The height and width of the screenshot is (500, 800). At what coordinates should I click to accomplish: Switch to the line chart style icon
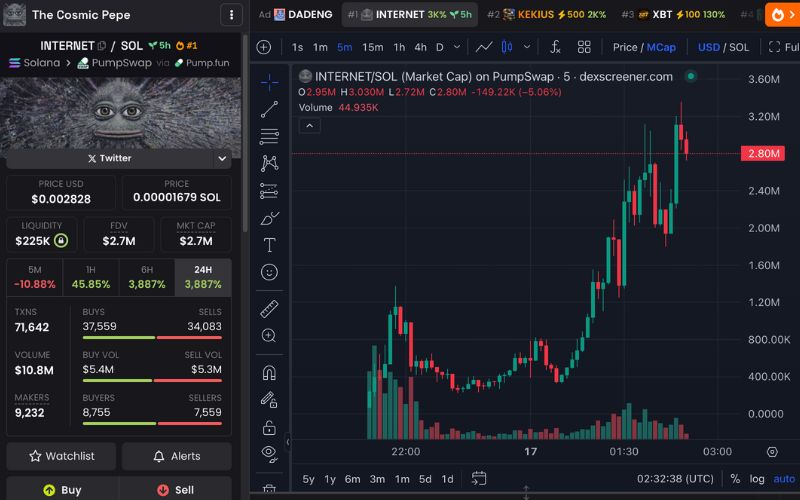tap(484, 47)
